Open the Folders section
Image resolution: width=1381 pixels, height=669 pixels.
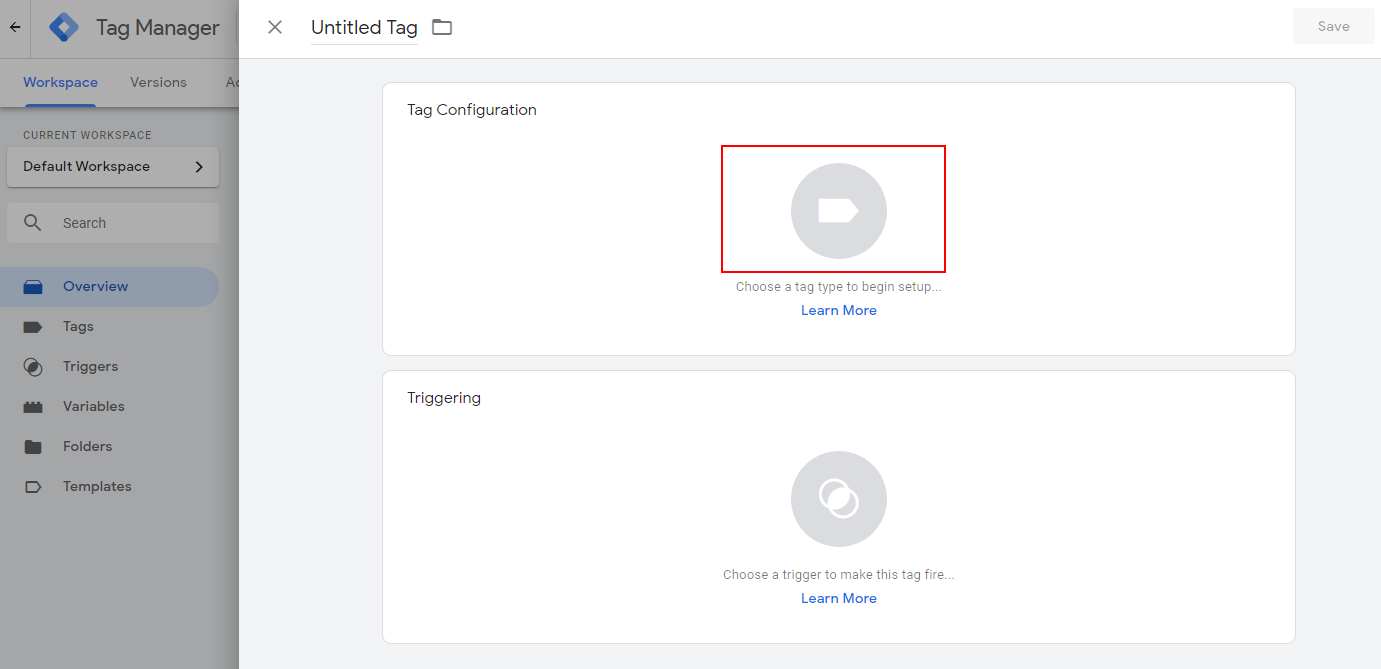click(87, 446)
